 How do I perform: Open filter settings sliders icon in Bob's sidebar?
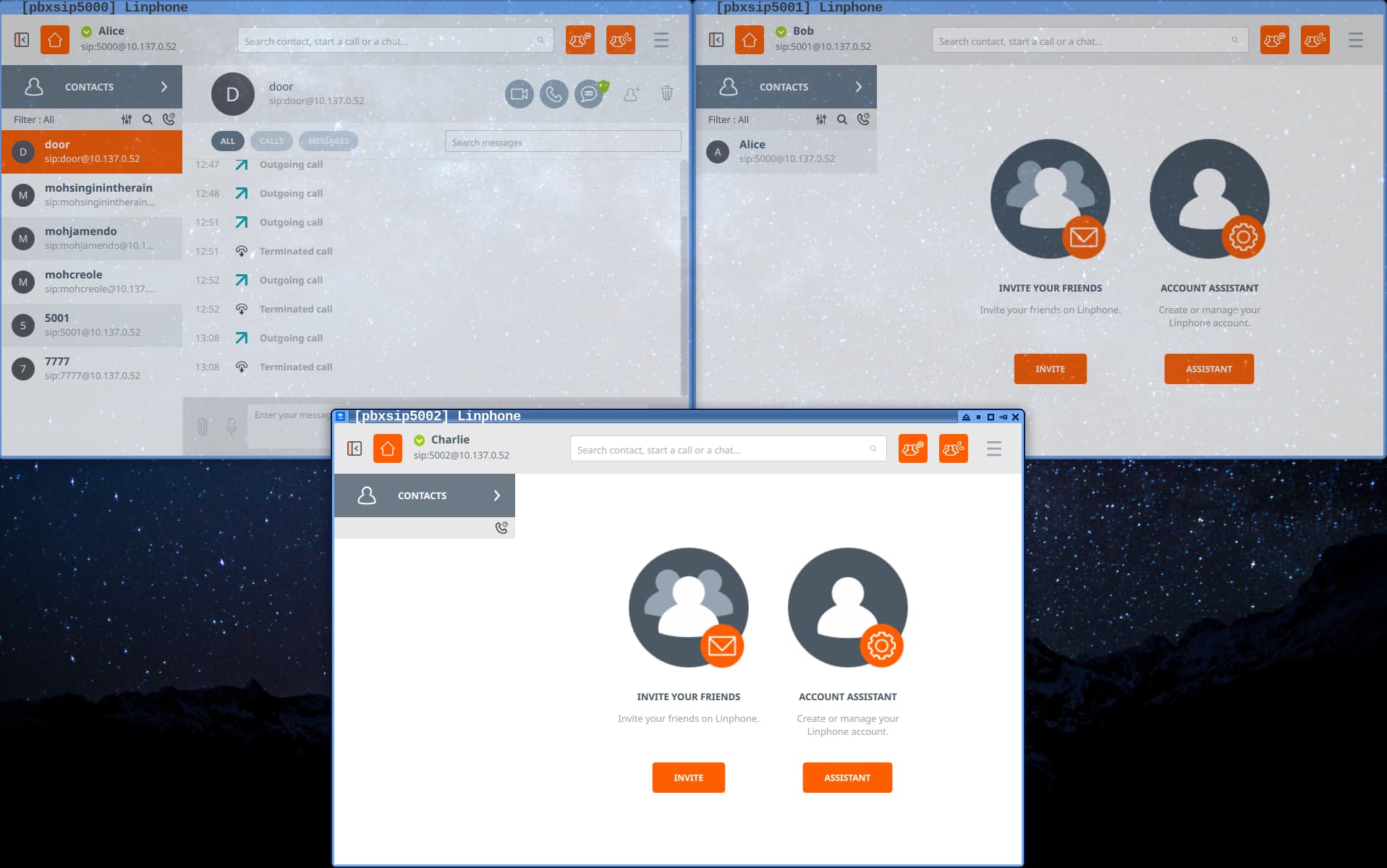pyautogui.click(x=821, y=119)
